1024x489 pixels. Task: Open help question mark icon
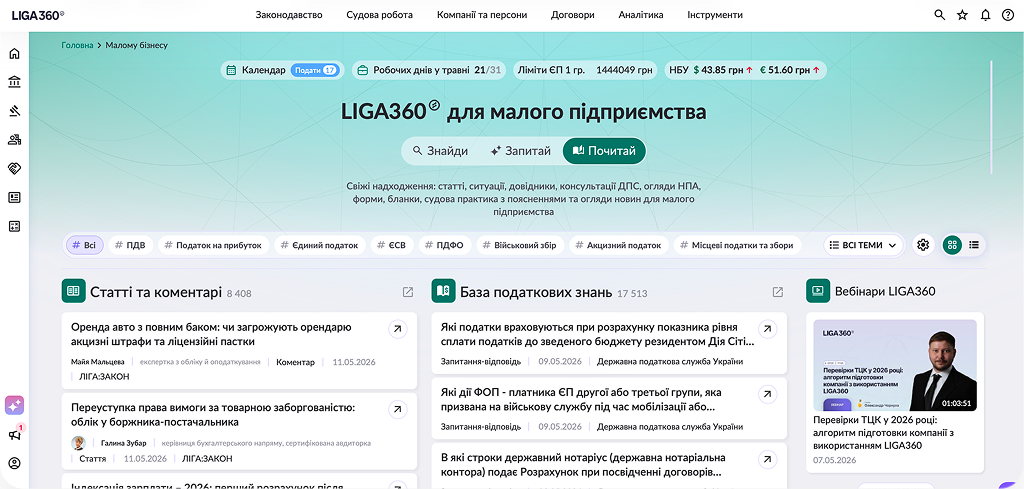point(1008,15)
